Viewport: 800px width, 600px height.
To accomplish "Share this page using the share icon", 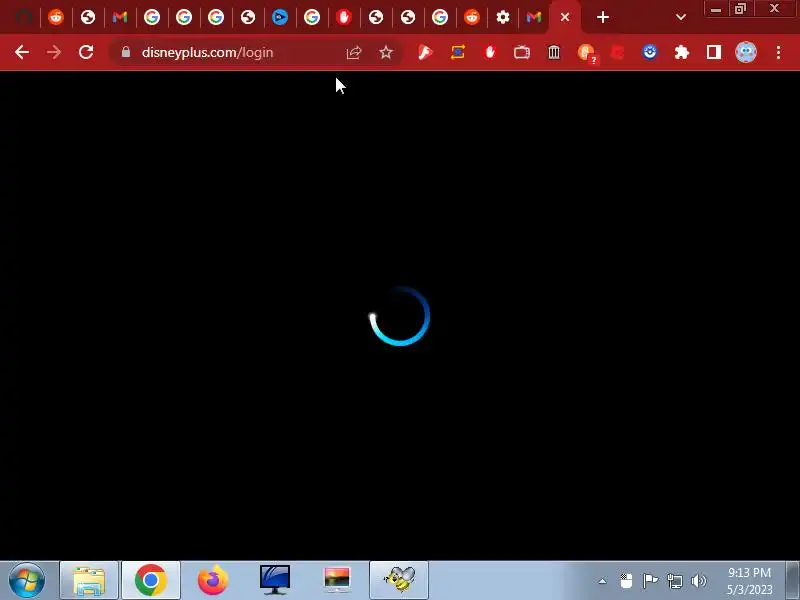I will 354,52.
